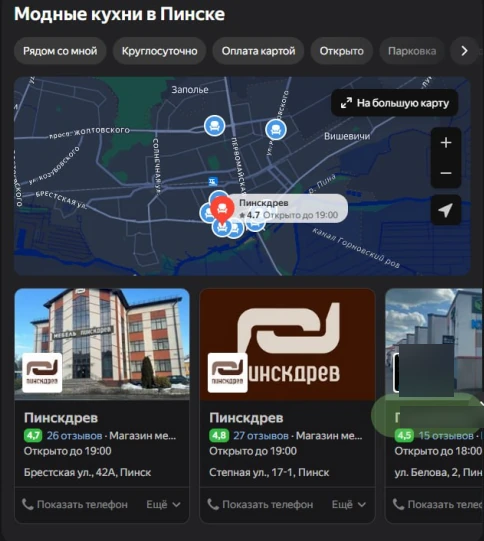
Task: Select blue furniture marker near Первомайская north
Action: coord(215,125)
